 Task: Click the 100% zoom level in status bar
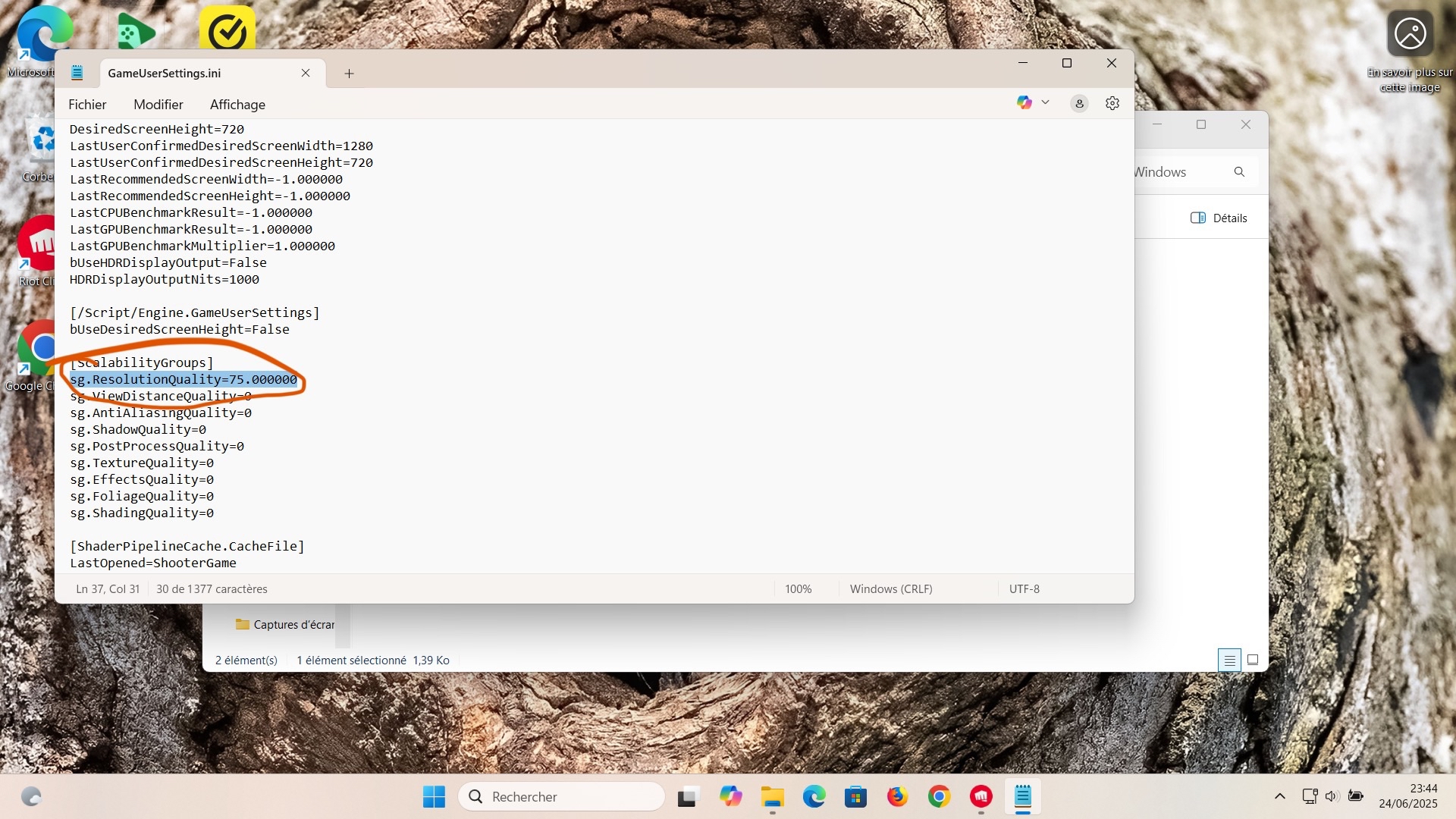pyautogui.click(x=798, y=589)
